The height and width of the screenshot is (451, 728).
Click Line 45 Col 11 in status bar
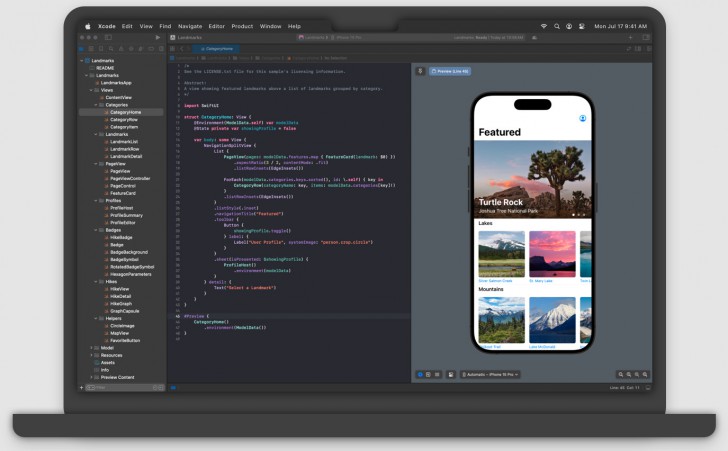624,387
